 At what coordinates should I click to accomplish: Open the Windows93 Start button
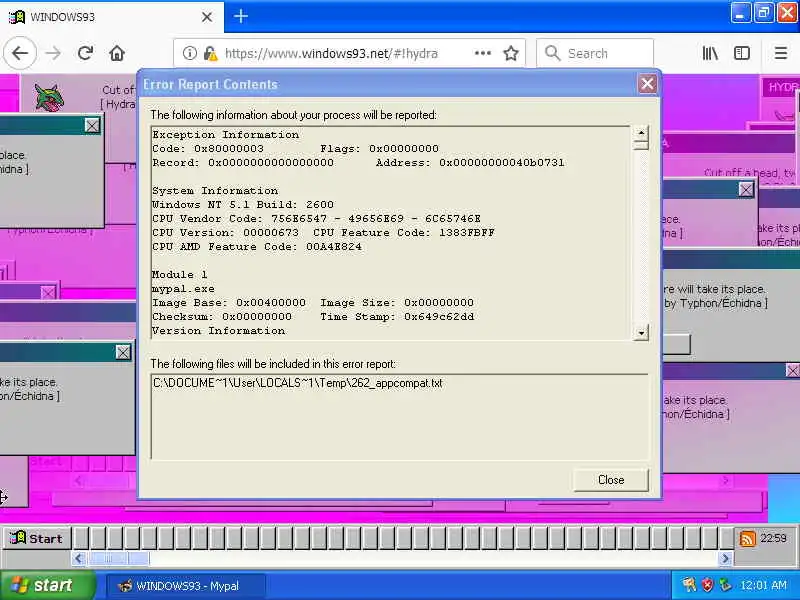[37, 538]
